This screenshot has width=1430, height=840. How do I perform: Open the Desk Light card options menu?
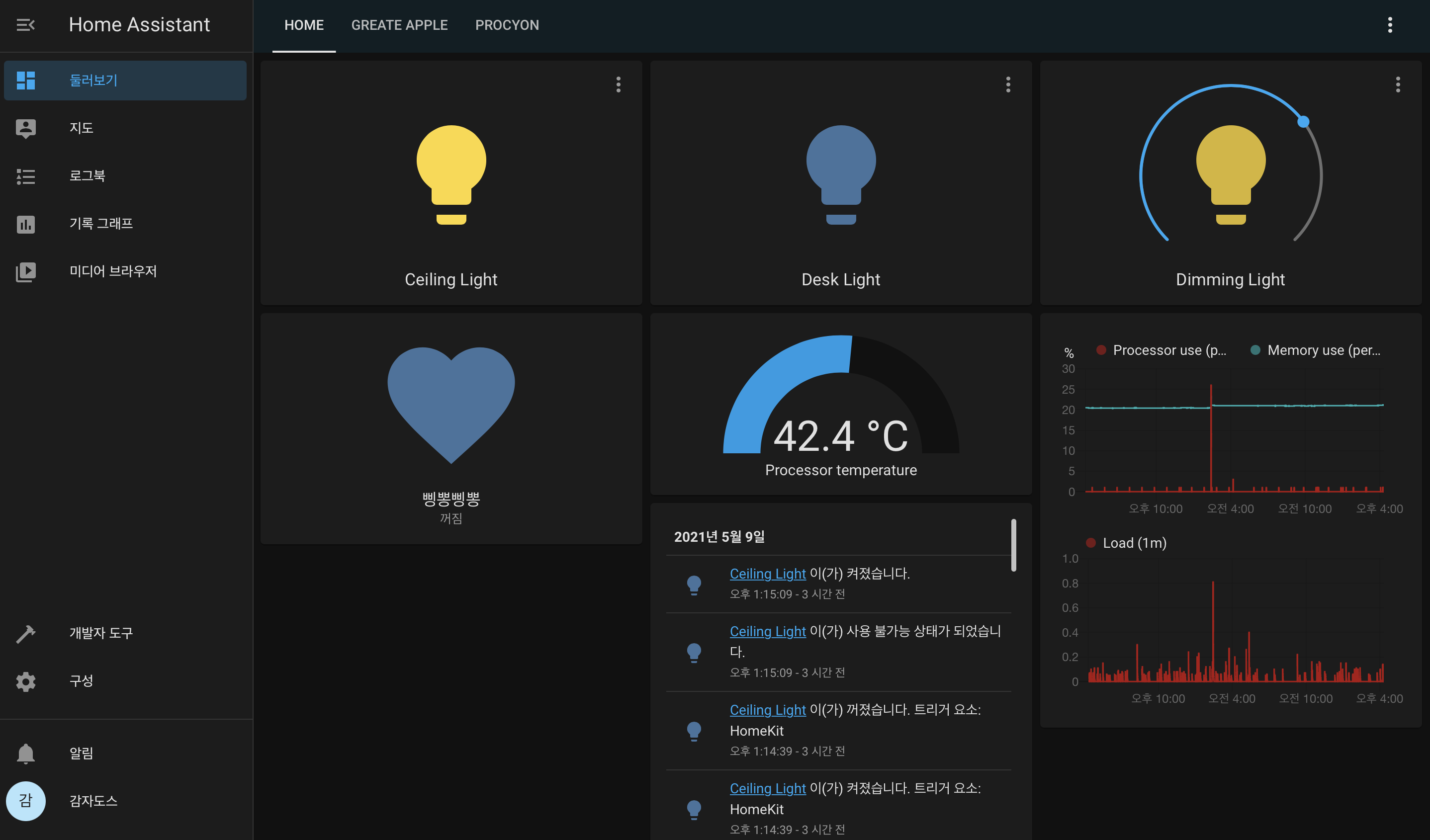(1008, 85)
